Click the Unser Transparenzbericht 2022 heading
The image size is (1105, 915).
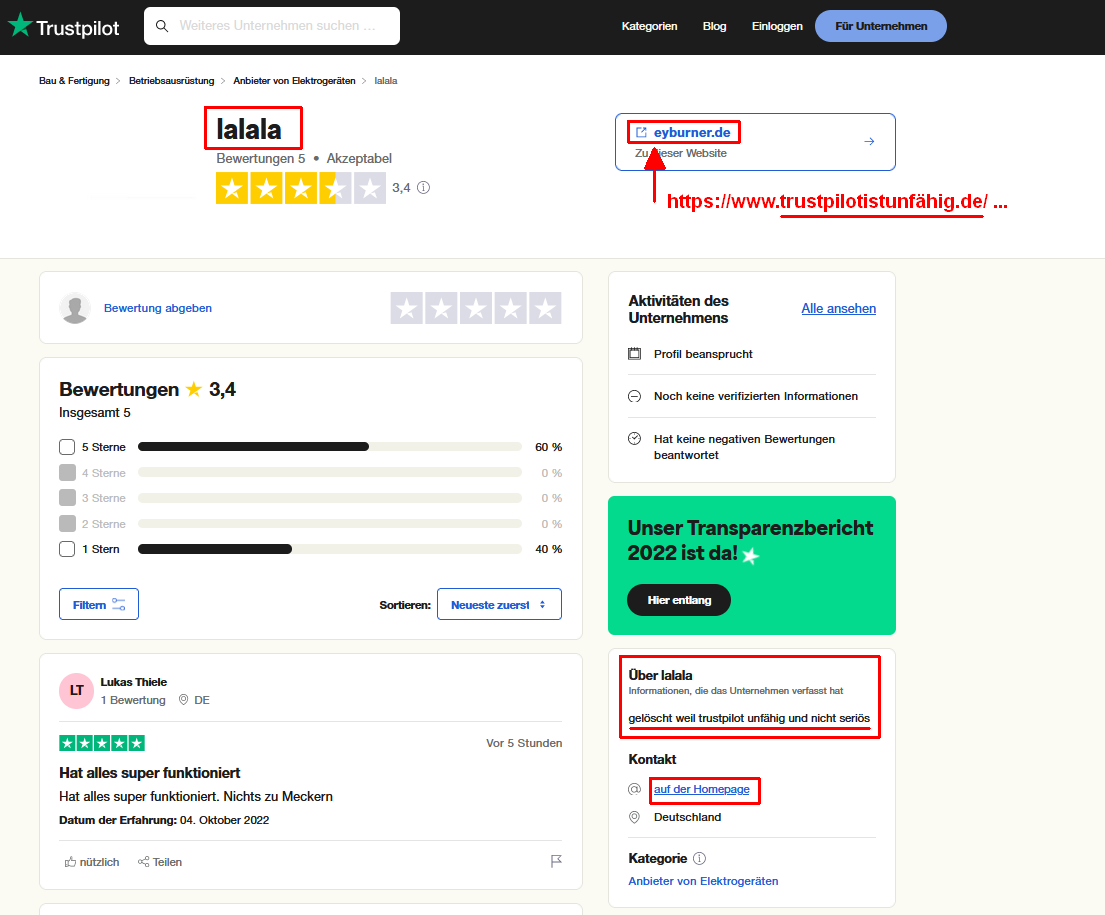point(751,540)
